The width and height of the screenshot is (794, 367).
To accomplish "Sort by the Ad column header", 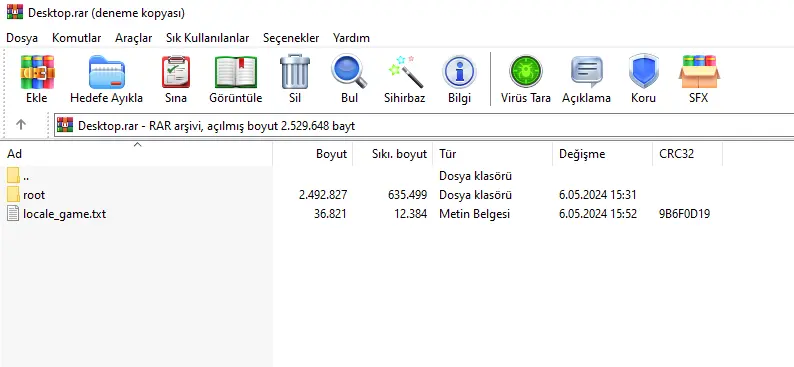I will 137,154.
